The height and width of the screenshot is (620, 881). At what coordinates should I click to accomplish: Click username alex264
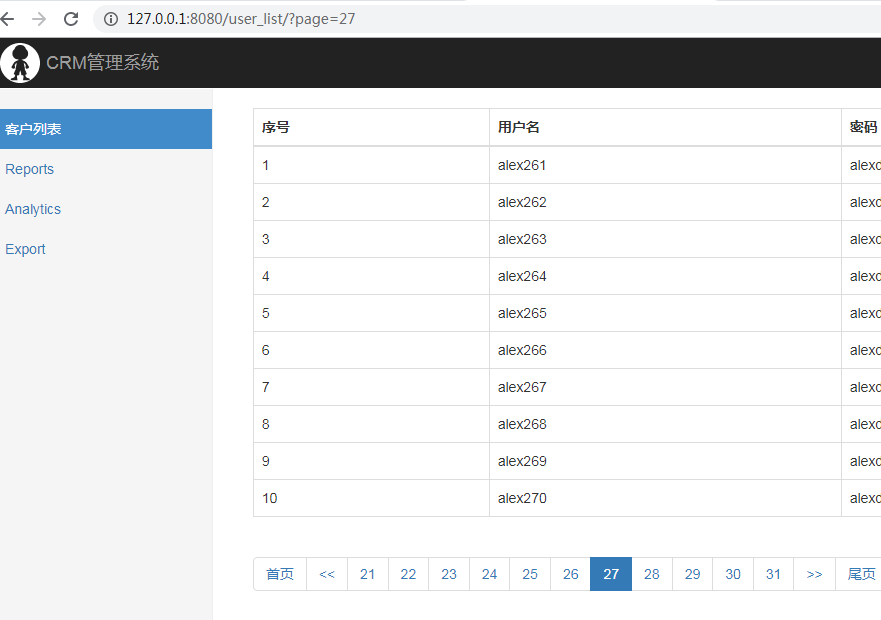522,277
